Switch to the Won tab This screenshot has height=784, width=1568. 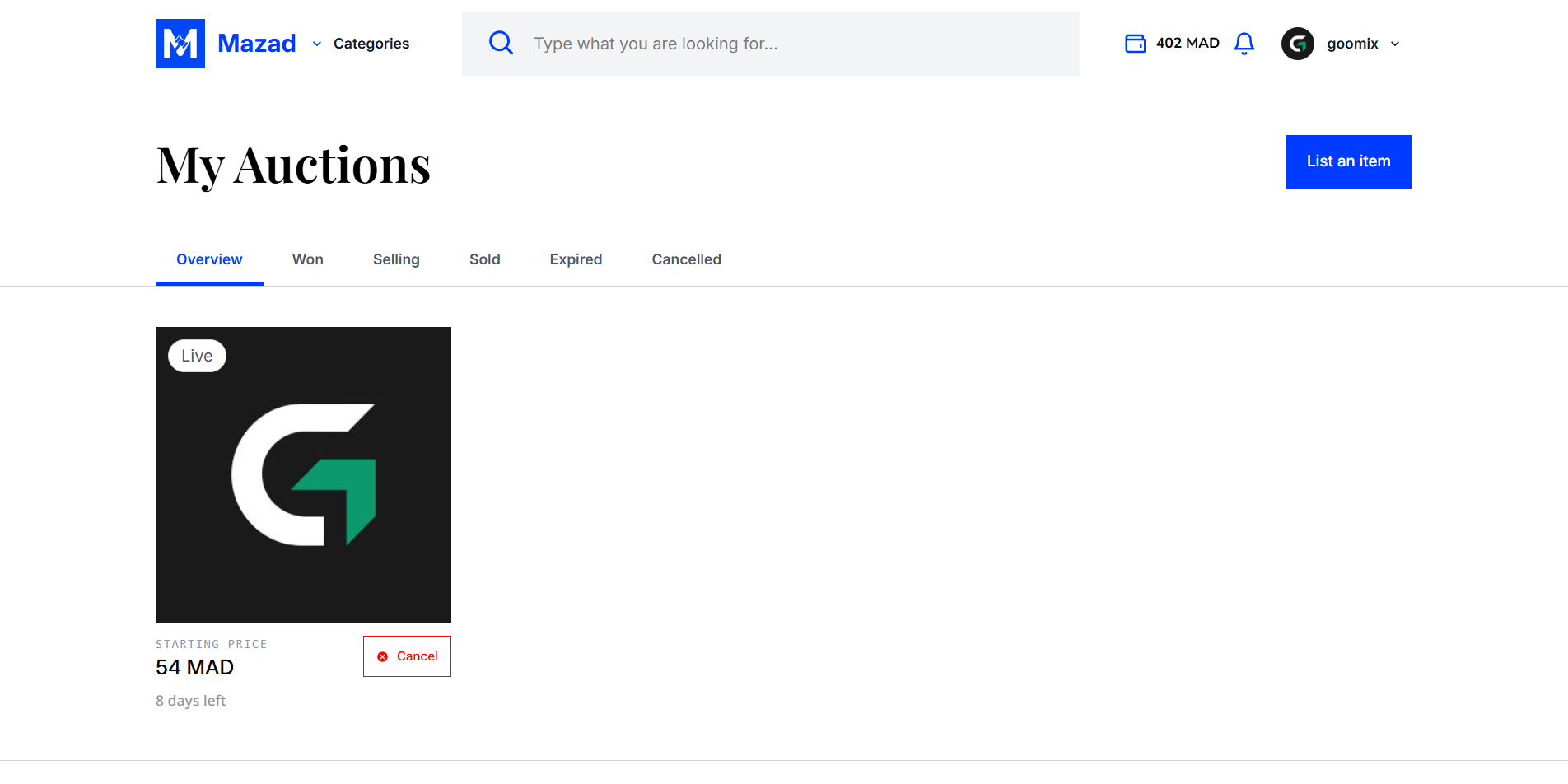click(x=308, y=259)
